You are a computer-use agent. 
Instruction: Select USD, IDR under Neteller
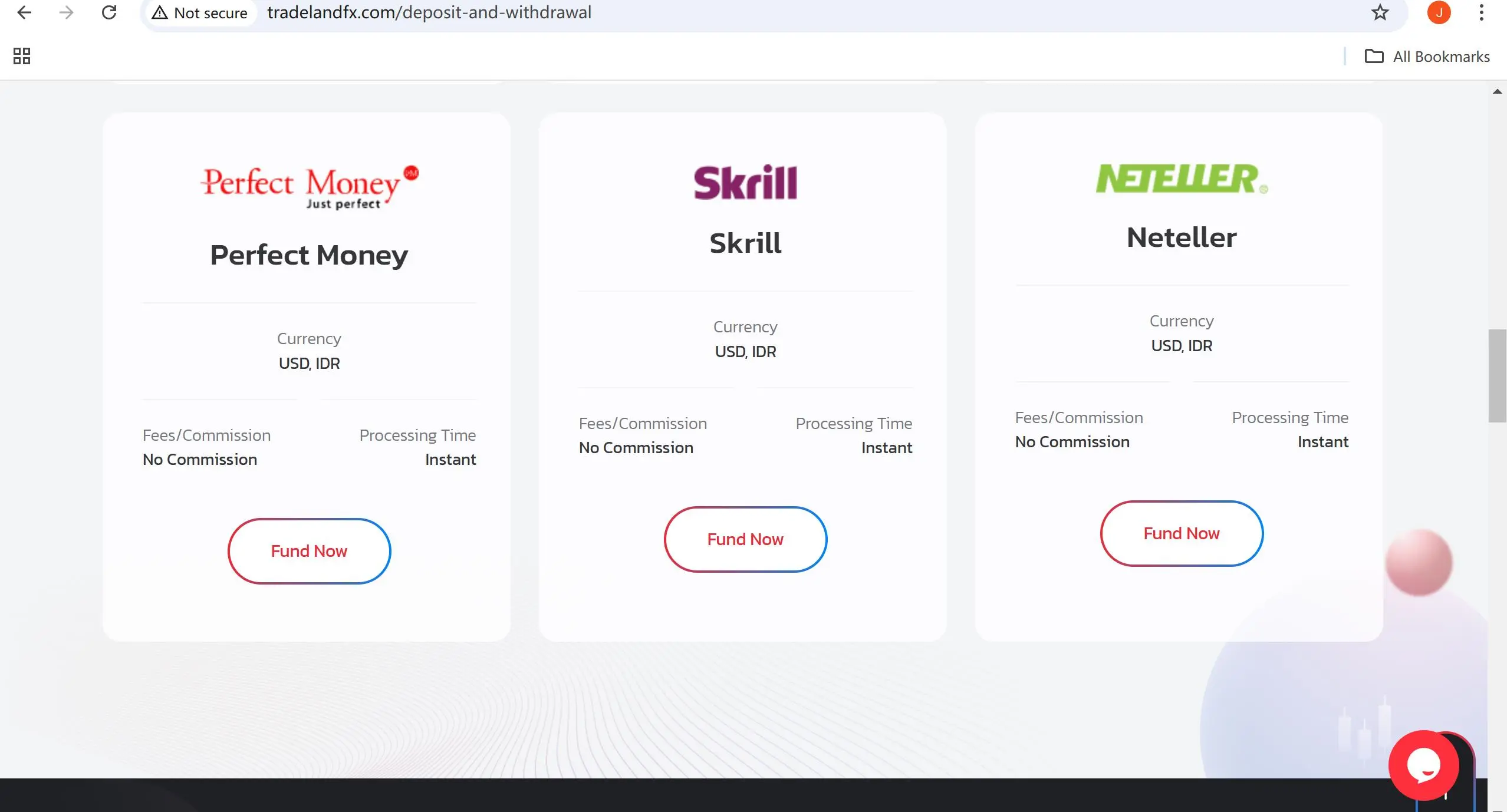(1182, 346)
